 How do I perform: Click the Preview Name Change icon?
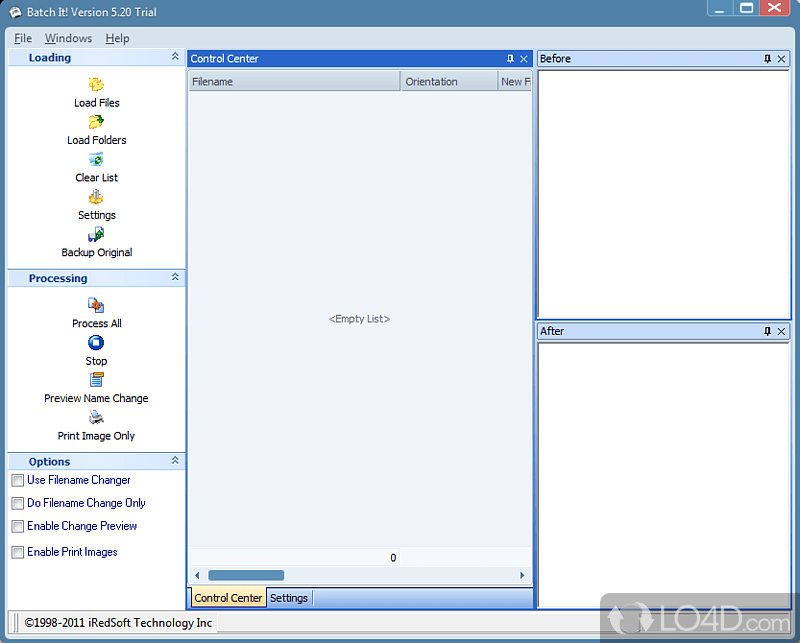[x=96, y=380]
